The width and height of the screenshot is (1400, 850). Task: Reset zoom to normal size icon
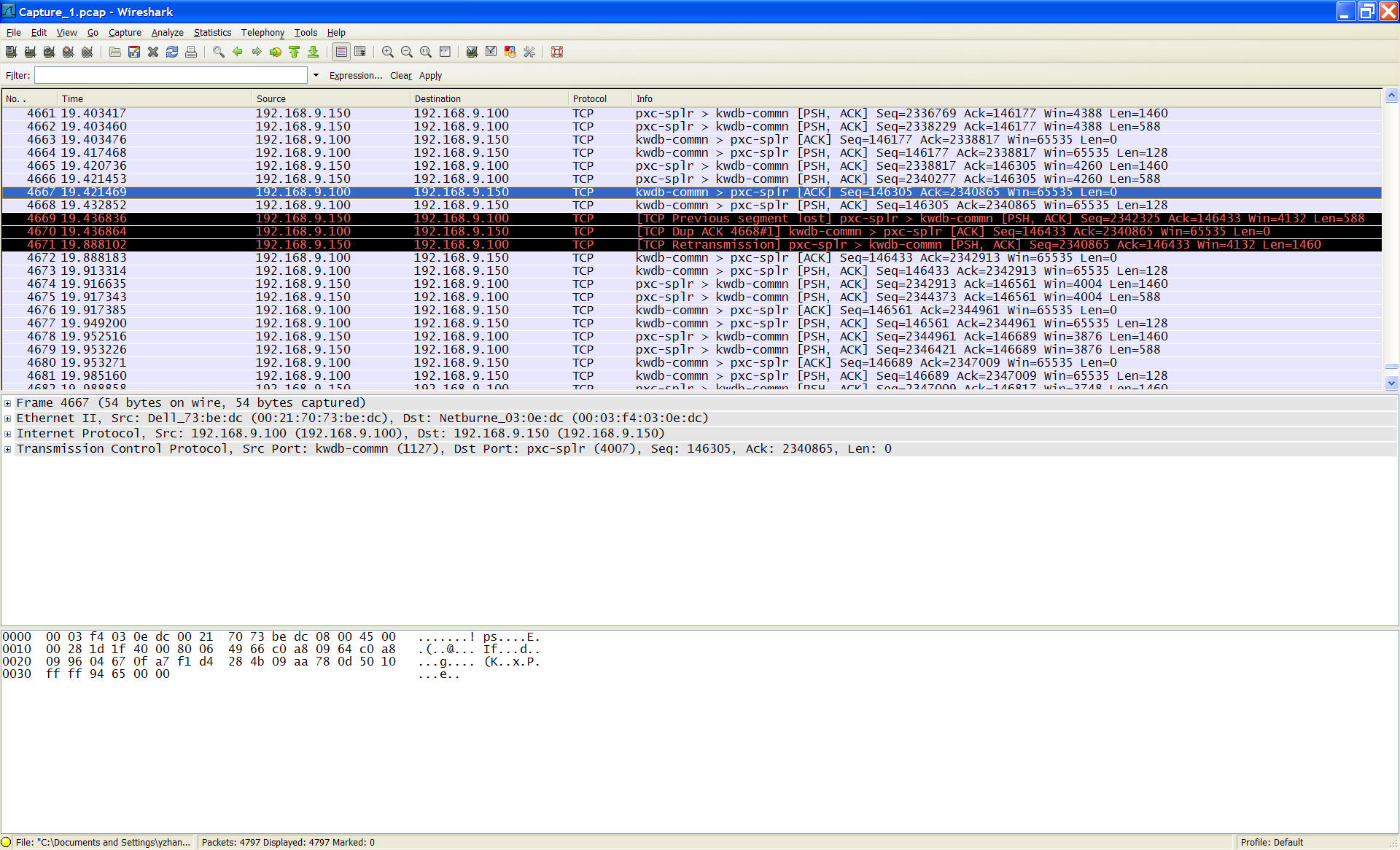coord(426,52)
